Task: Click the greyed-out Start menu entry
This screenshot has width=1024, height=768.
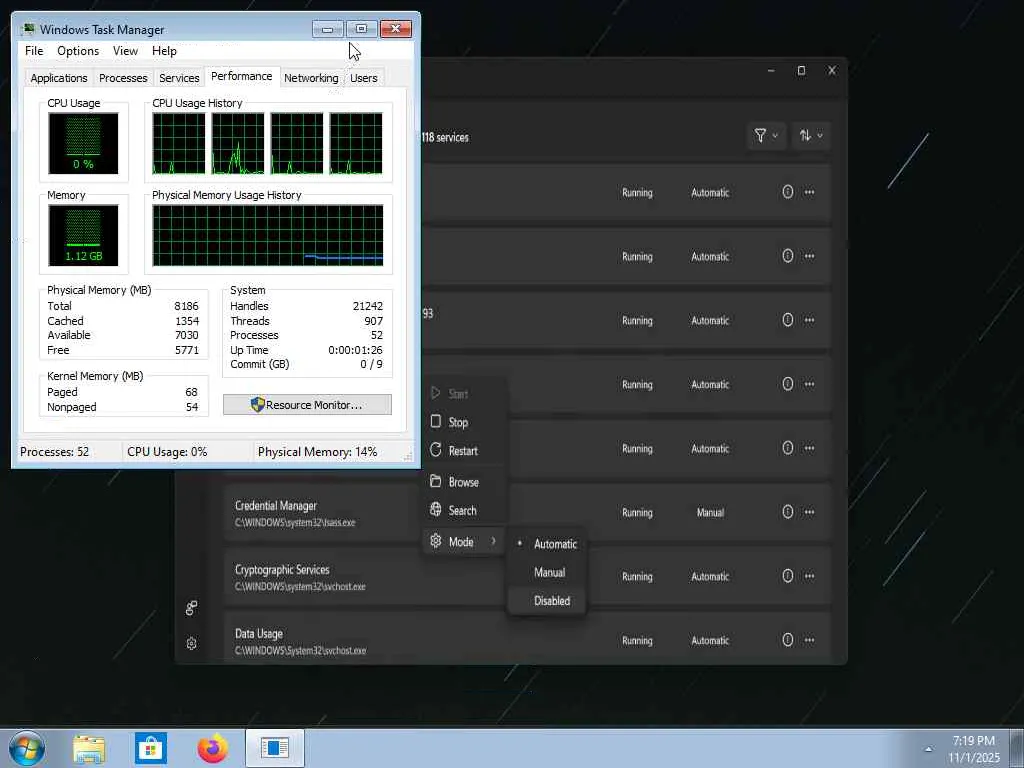Action: pyautogui.click(x=466, y=394)
